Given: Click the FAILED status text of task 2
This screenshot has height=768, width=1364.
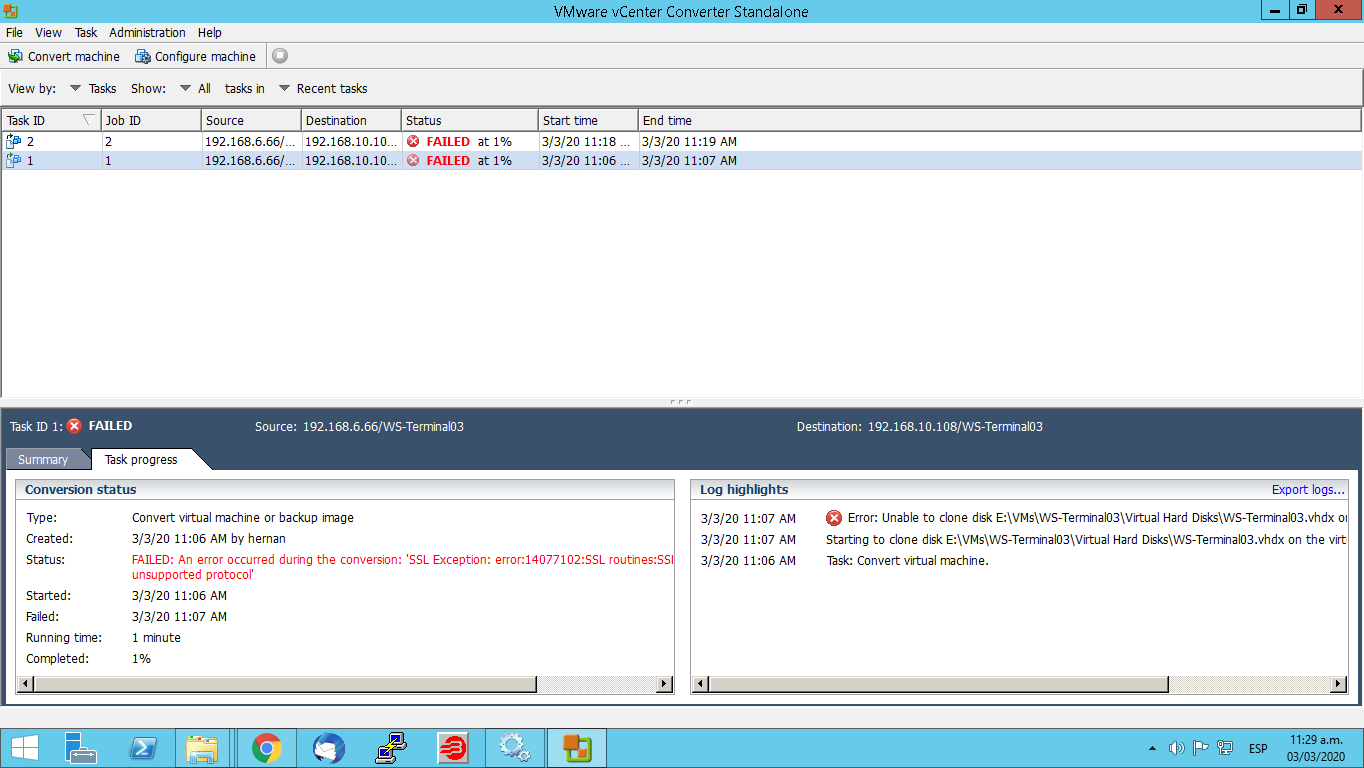Looking at the screenshot, I should pyautogui.click(x=448, y=141).
